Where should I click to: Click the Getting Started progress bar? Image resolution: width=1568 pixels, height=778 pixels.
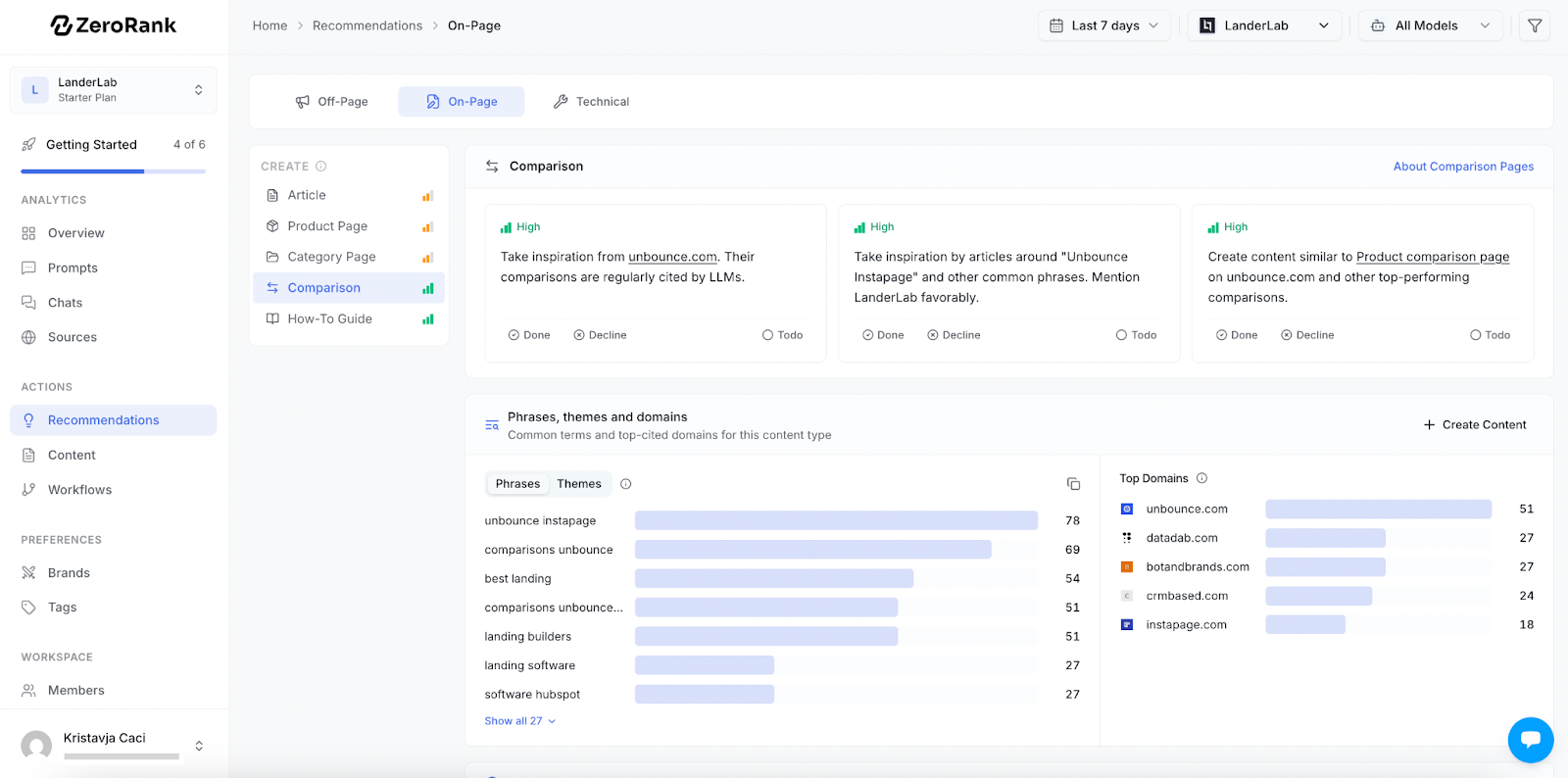(114, 171)
